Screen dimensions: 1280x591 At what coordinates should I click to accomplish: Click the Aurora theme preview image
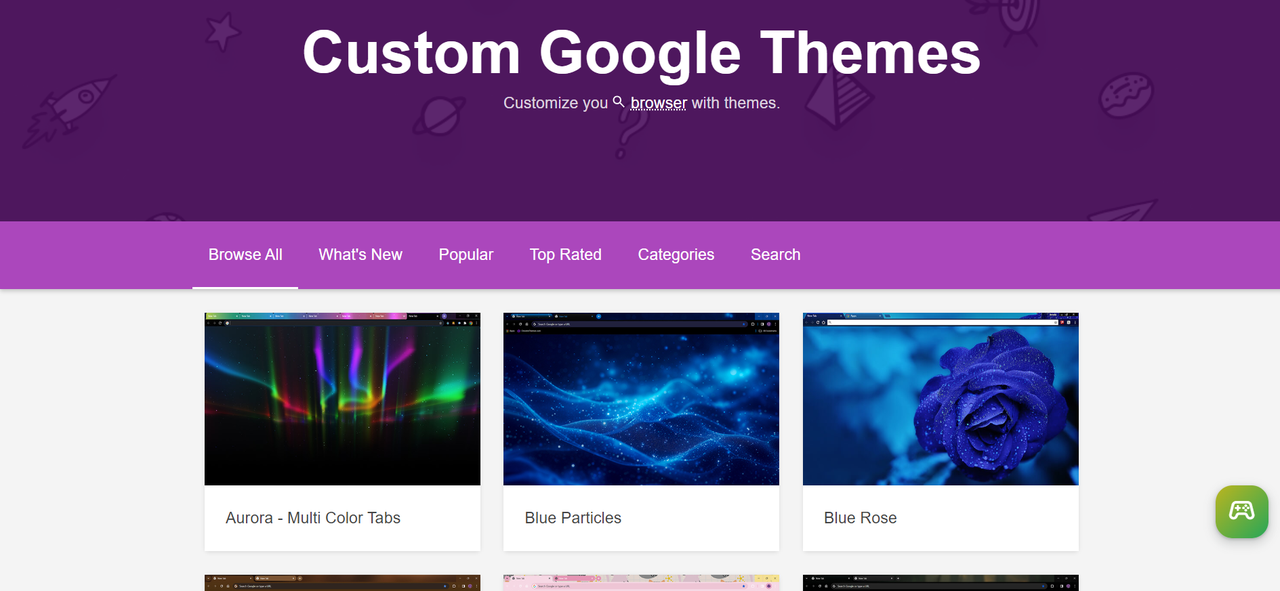342,399
